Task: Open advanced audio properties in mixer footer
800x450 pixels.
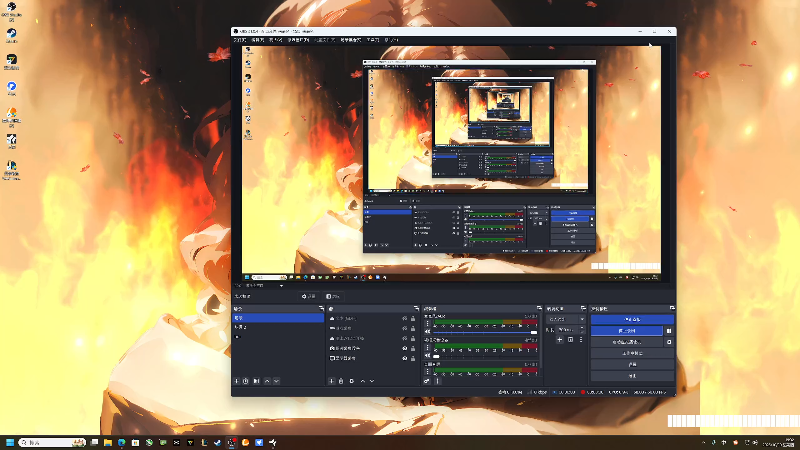Action: 427,381
